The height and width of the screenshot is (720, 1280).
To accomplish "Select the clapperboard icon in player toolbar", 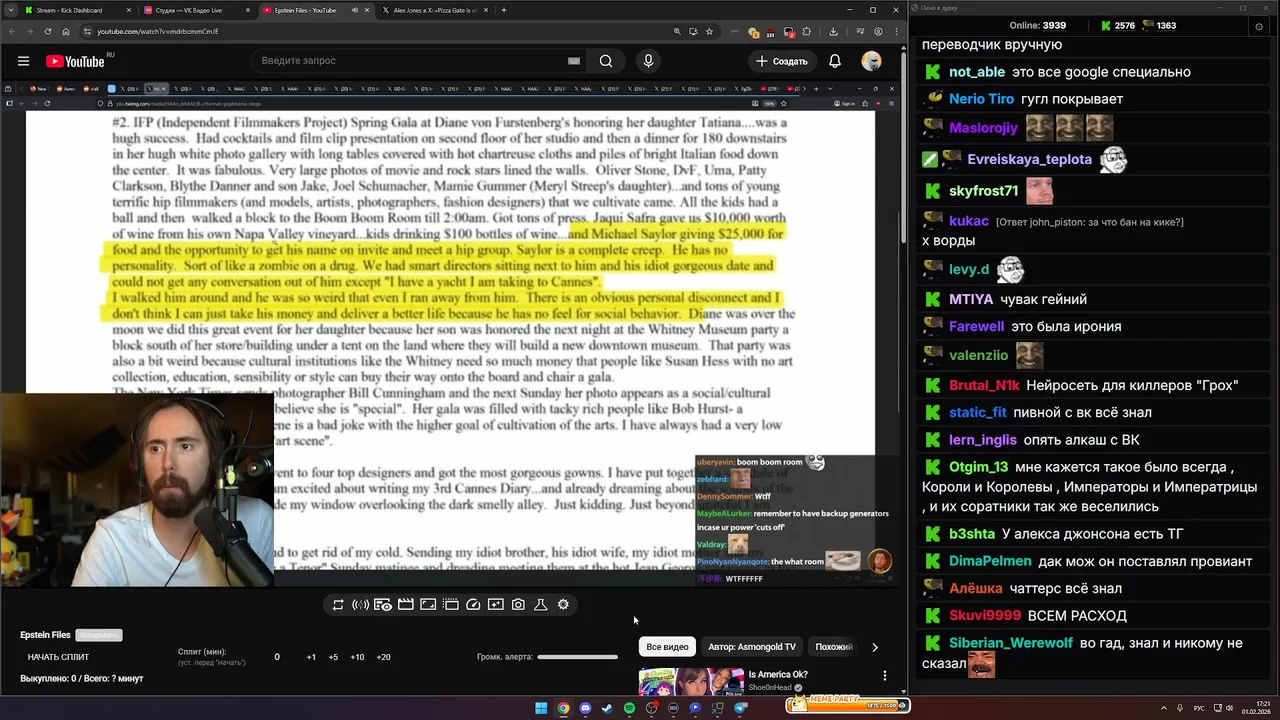I will point(406,604).
